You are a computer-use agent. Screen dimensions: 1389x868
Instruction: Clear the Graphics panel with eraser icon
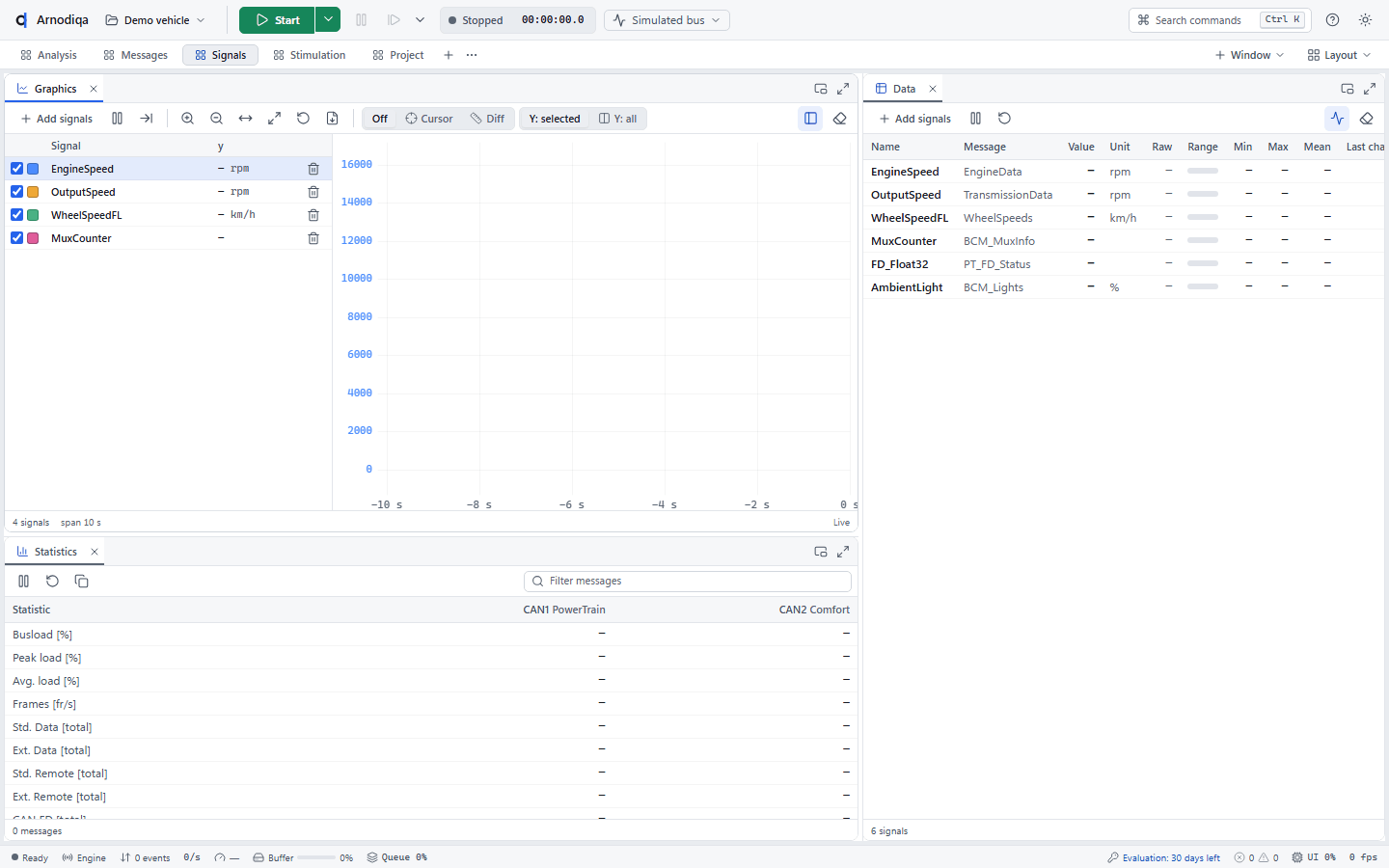click(x=840, y=119)
